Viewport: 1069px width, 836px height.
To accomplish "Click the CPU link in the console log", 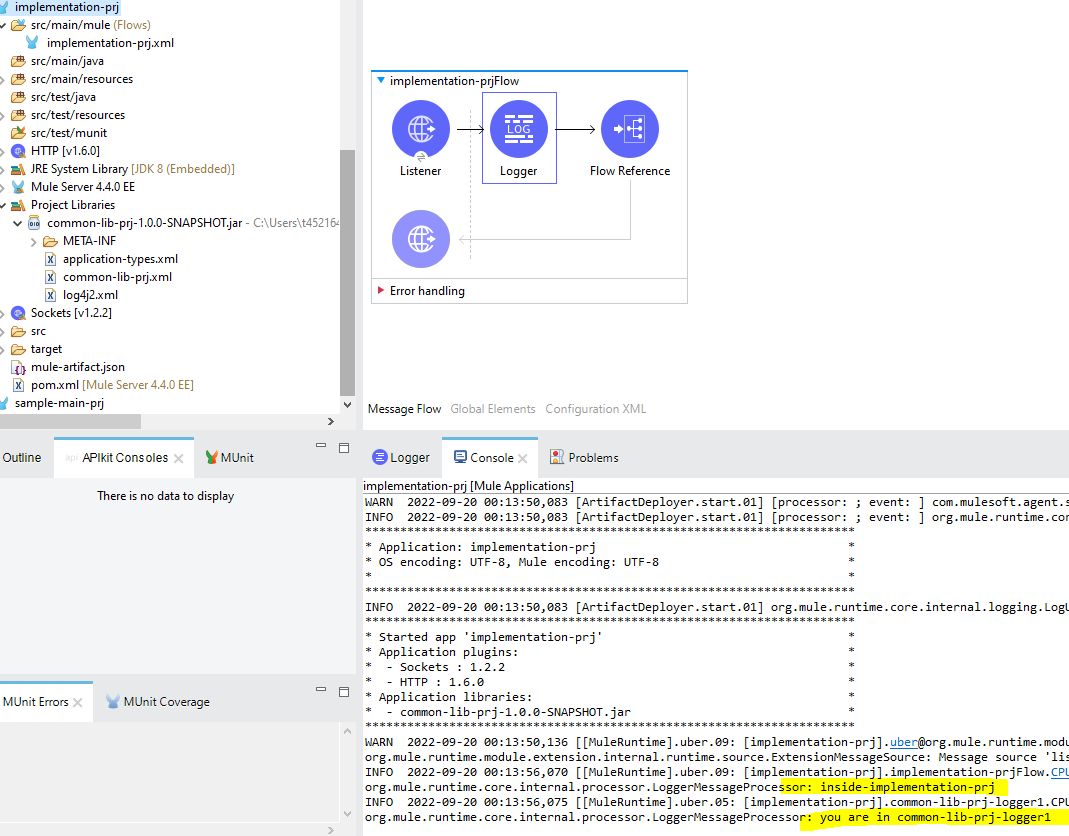I will (1058, 773).
